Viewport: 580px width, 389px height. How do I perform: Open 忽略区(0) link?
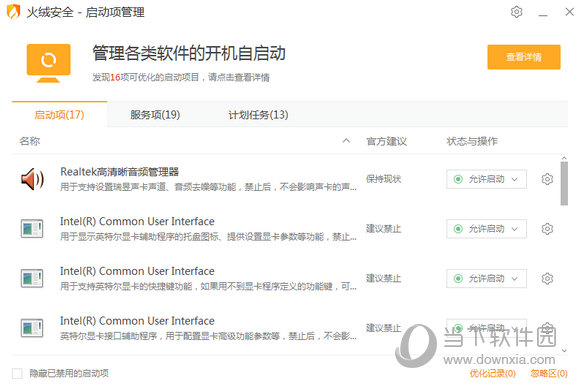[x=549, y=373]
